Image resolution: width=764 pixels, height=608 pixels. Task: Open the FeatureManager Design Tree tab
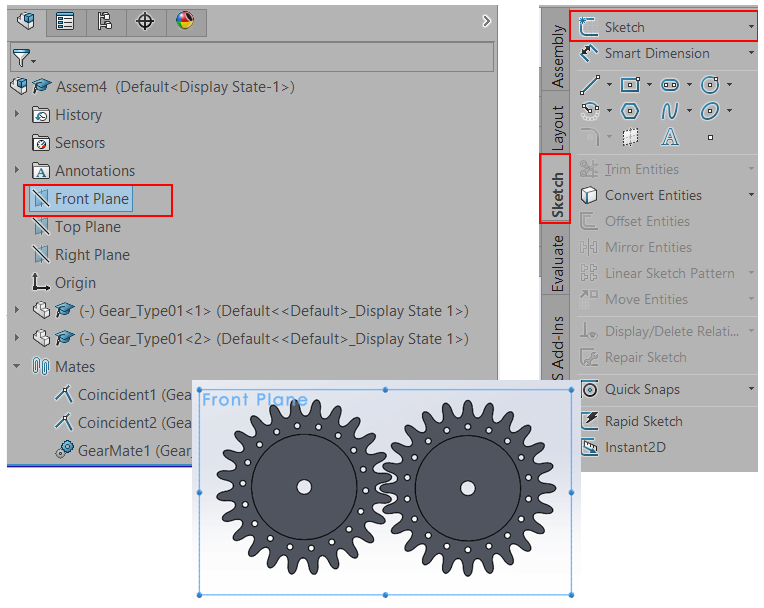coord(26,21)
